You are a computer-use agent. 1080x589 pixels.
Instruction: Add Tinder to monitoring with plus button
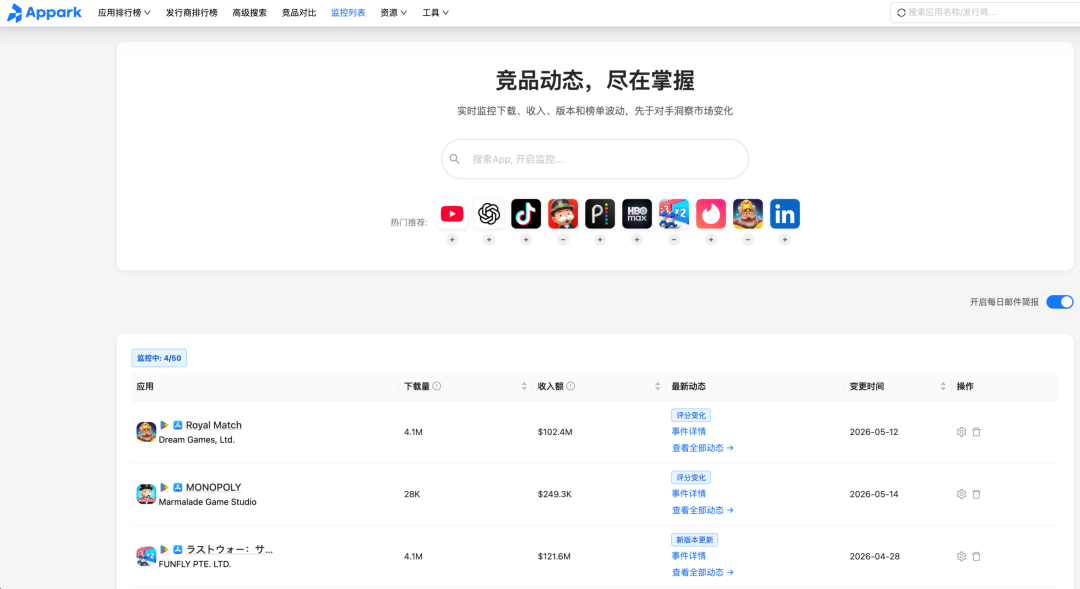pyautogui.click(x=711, y=240)
